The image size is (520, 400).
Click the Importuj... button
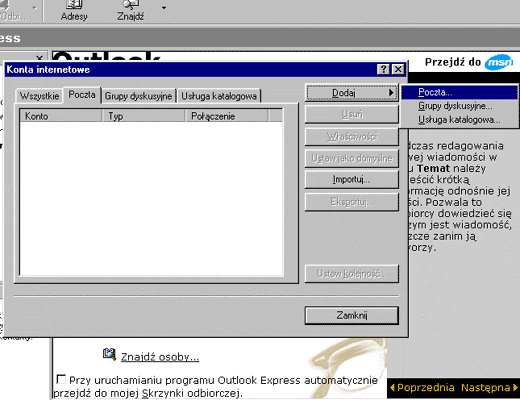352,180
